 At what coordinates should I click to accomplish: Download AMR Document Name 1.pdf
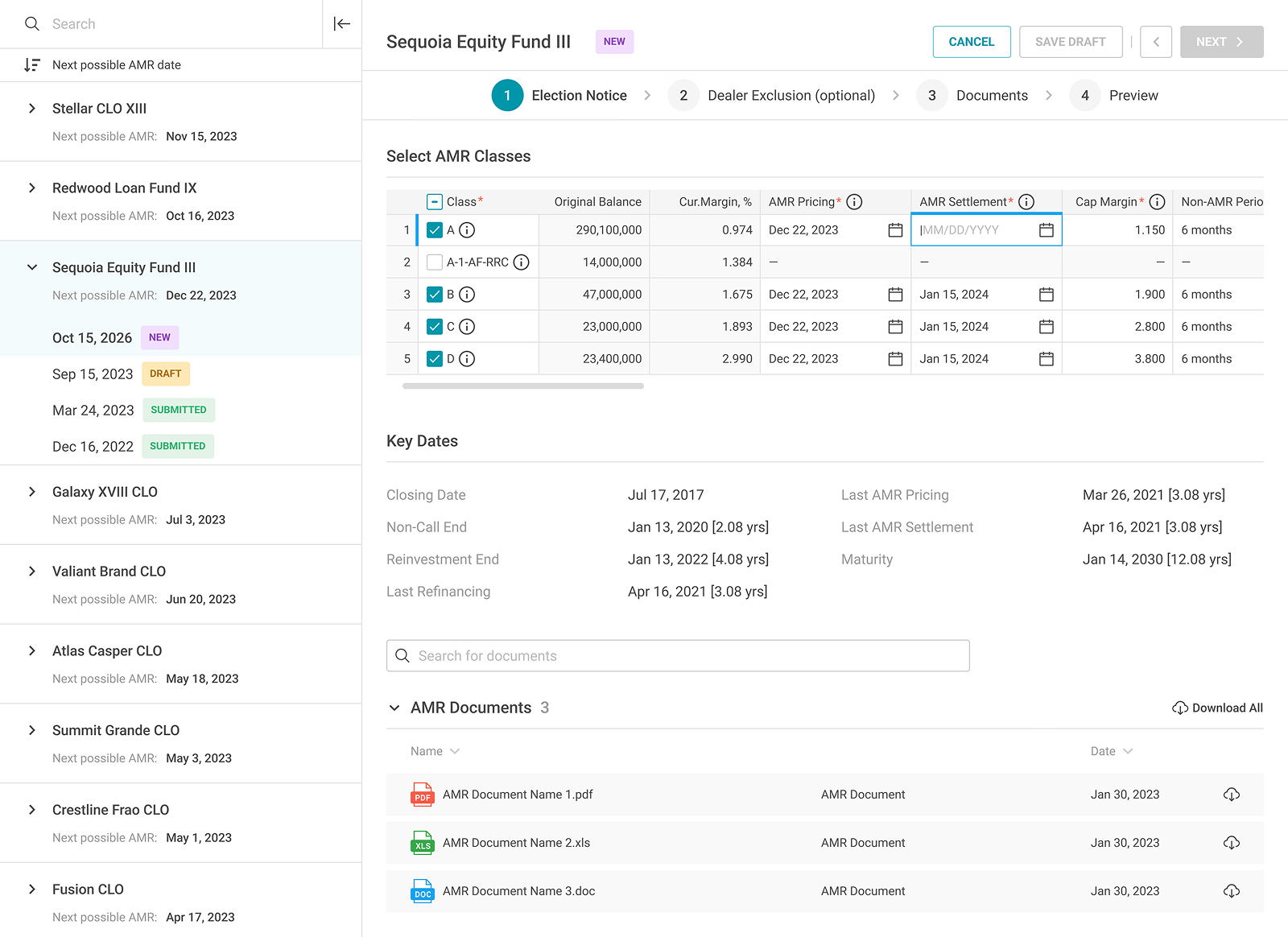tap(1231, 795)
